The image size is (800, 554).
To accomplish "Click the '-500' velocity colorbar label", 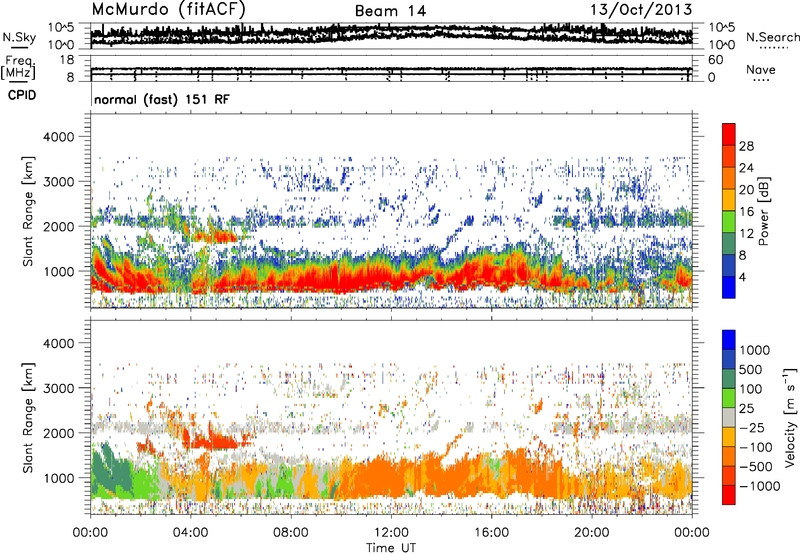I will [x=756, y=467].
